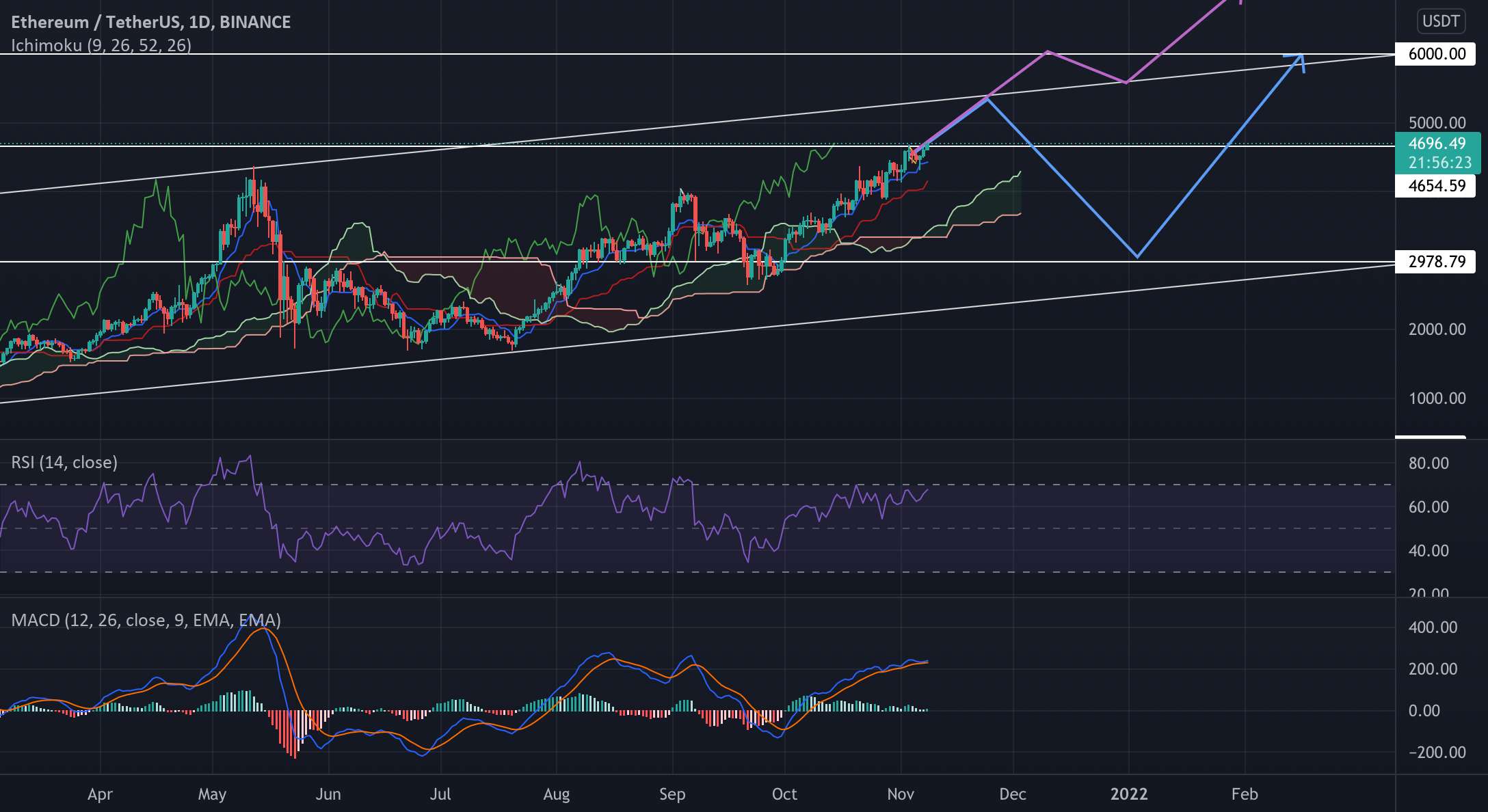
Task: Click the Nov label on time axis
Action: click(x=901, y=794)
